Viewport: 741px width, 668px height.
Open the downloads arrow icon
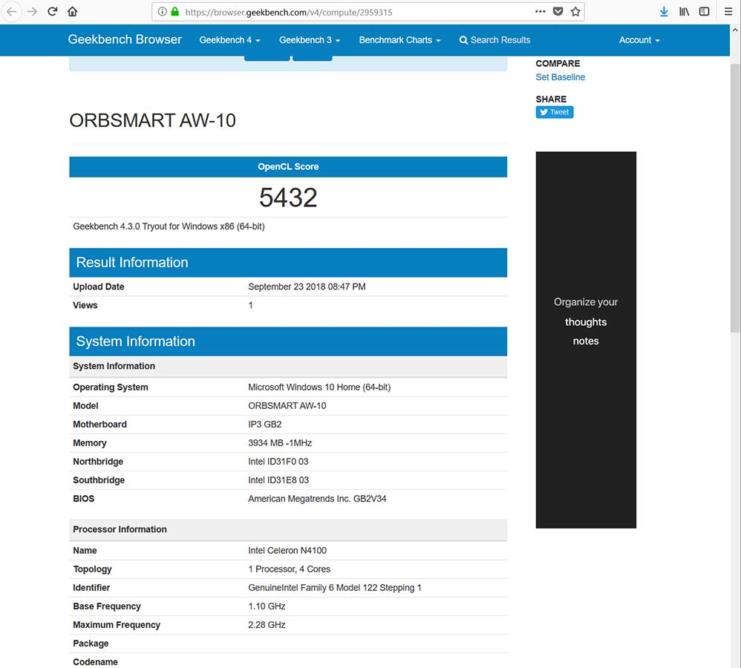coord(664,12)
